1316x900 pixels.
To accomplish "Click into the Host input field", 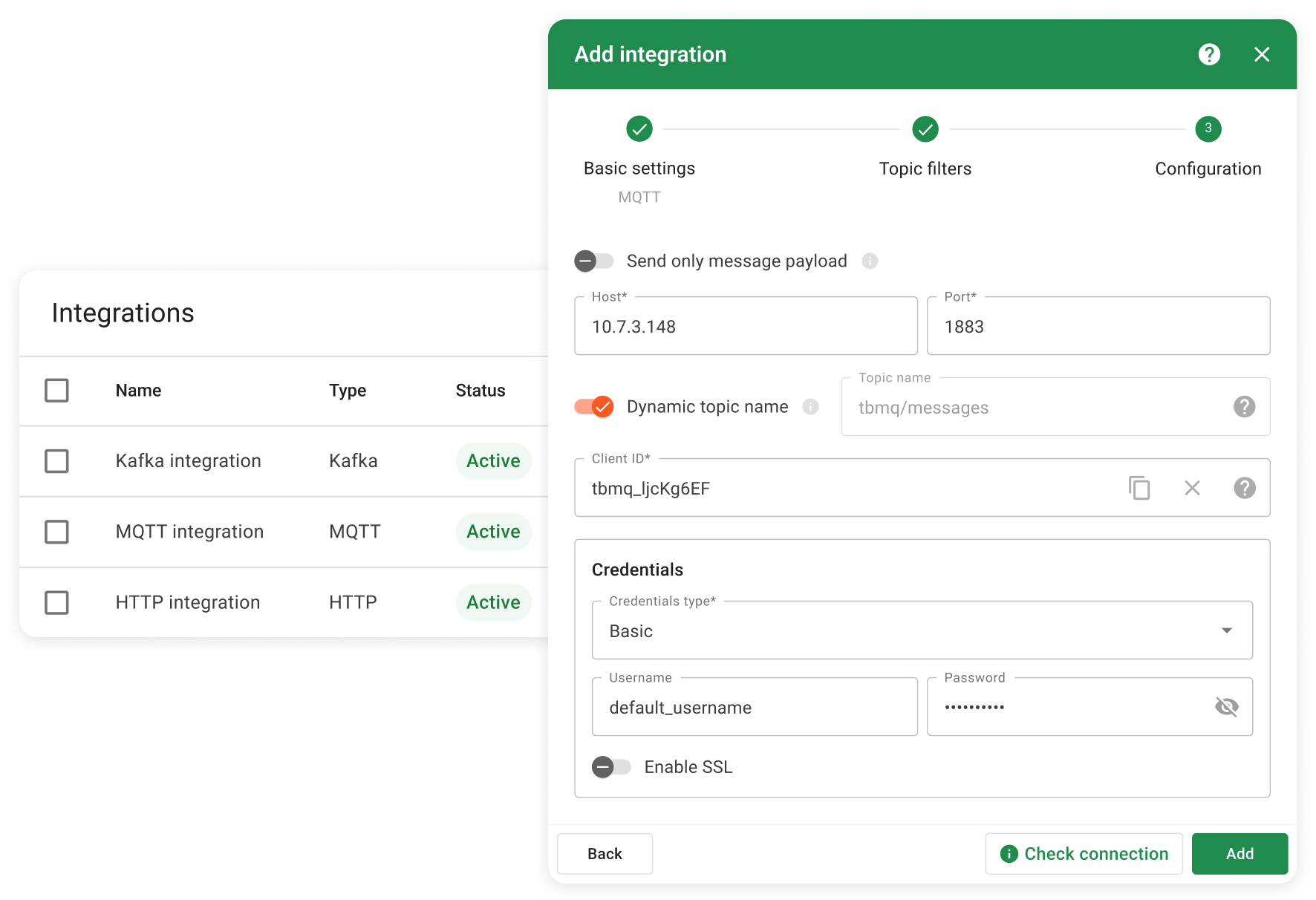I will coord(746,327).
